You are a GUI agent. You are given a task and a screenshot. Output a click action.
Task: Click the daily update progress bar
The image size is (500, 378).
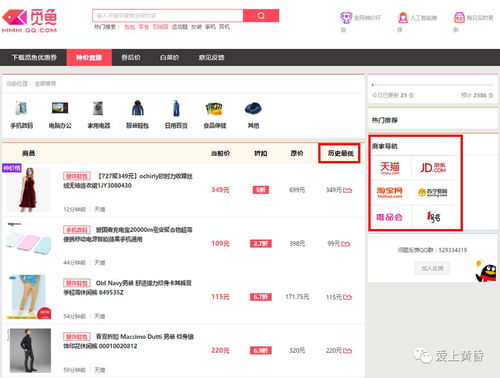432,85
